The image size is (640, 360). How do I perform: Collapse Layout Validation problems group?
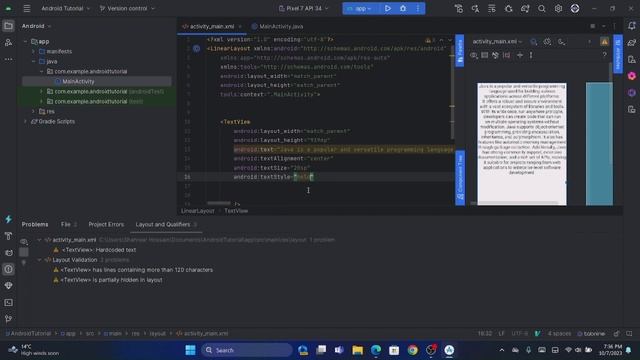coord(40,260)
